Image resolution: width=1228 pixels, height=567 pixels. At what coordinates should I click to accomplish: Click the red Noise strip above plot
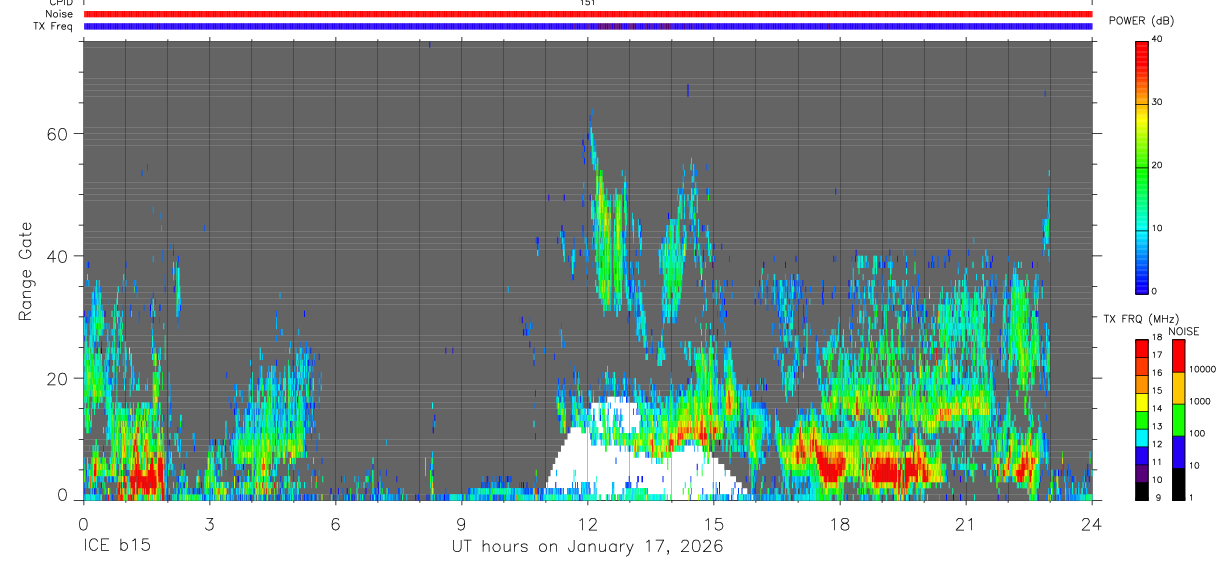[588, 15]
